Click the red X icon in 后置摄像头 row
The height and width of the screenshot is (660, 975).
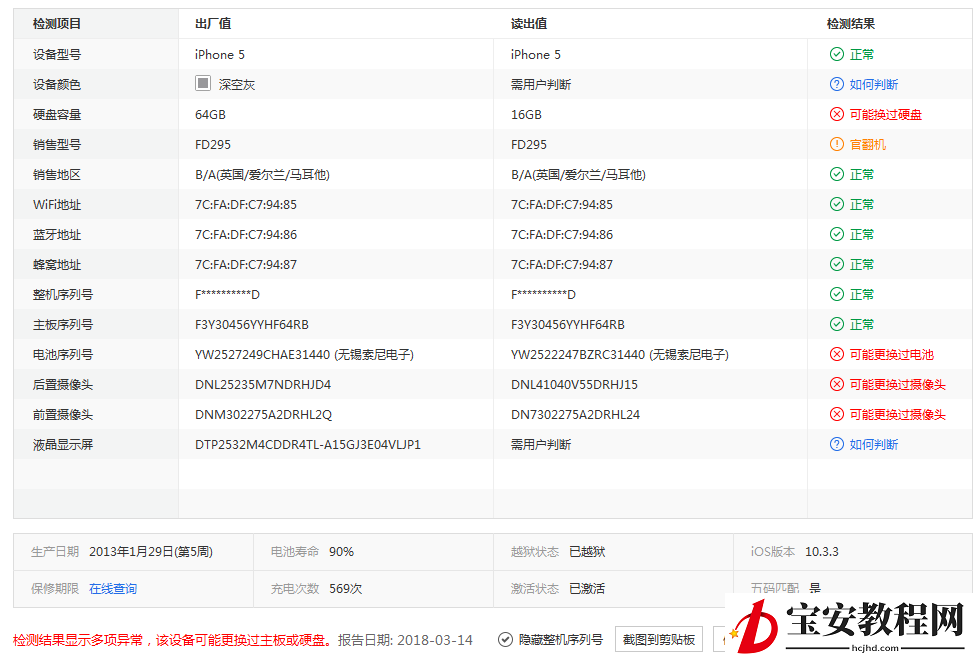click(836, 384)
